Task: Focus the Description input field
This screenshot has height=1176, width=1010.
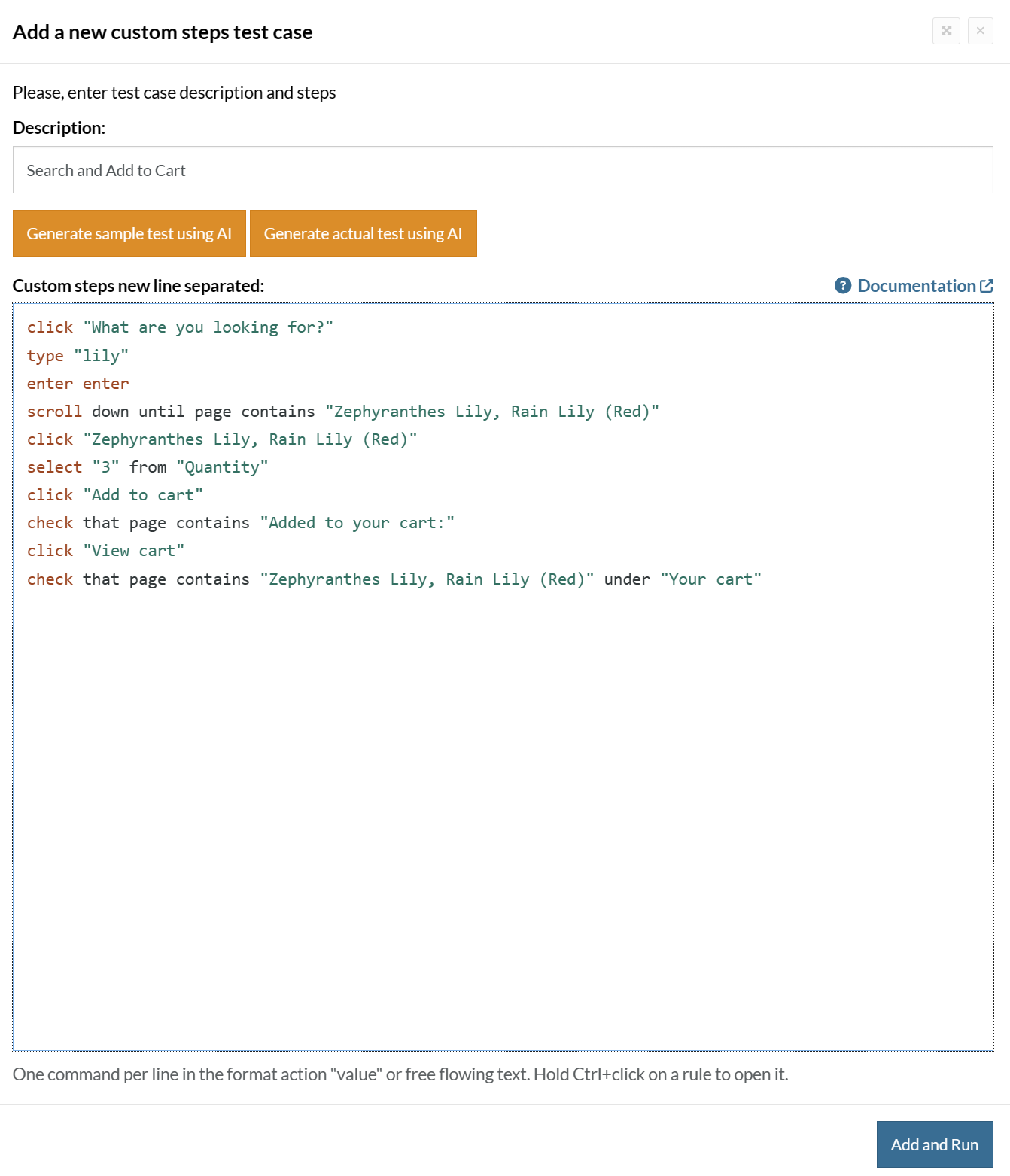Action: click(503, 170)
